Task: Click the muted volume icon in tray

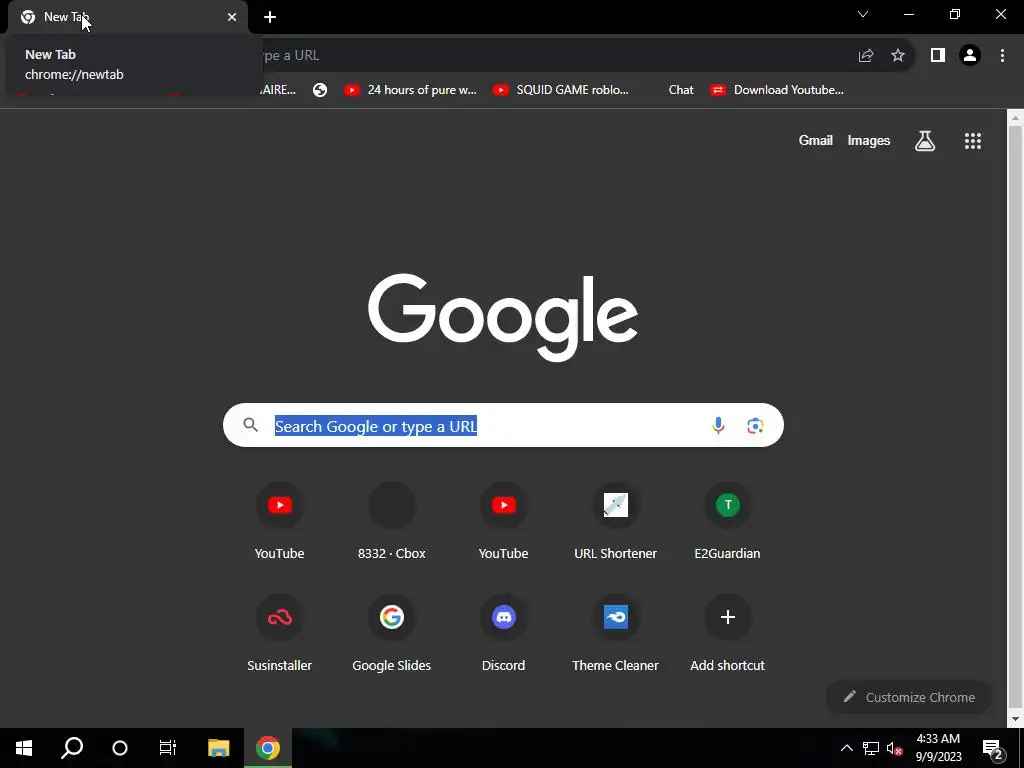Action: click(894, 748)
